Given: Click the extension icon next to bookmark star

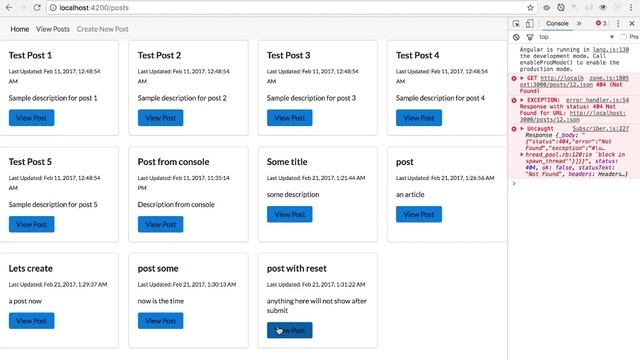Looking at the screenshot, I should 547,7.
